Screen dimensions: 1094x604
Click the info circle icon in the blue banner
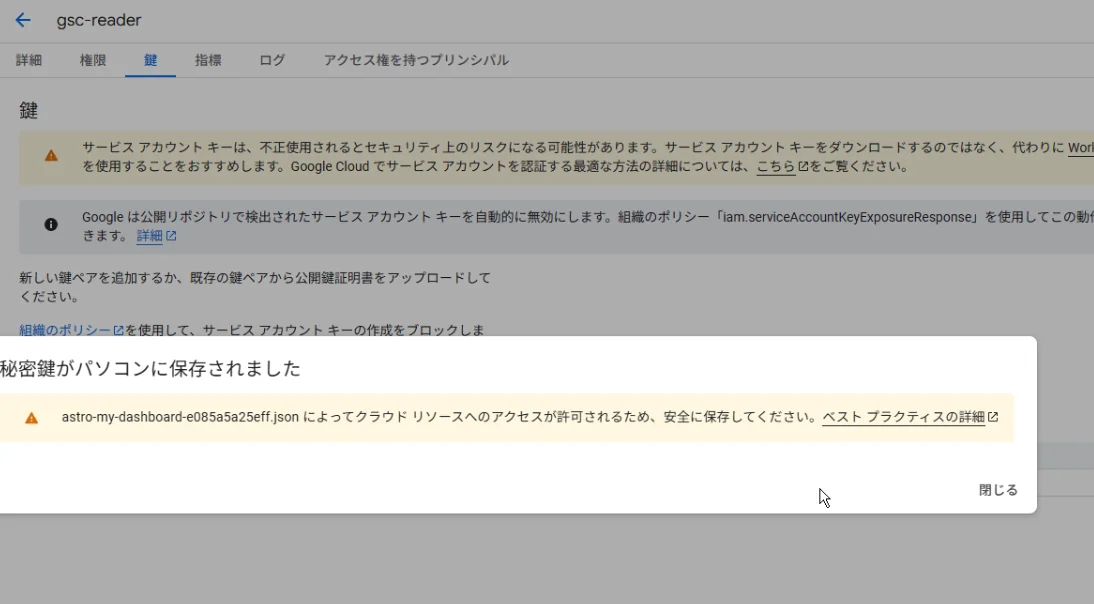[x=51, y=225]
